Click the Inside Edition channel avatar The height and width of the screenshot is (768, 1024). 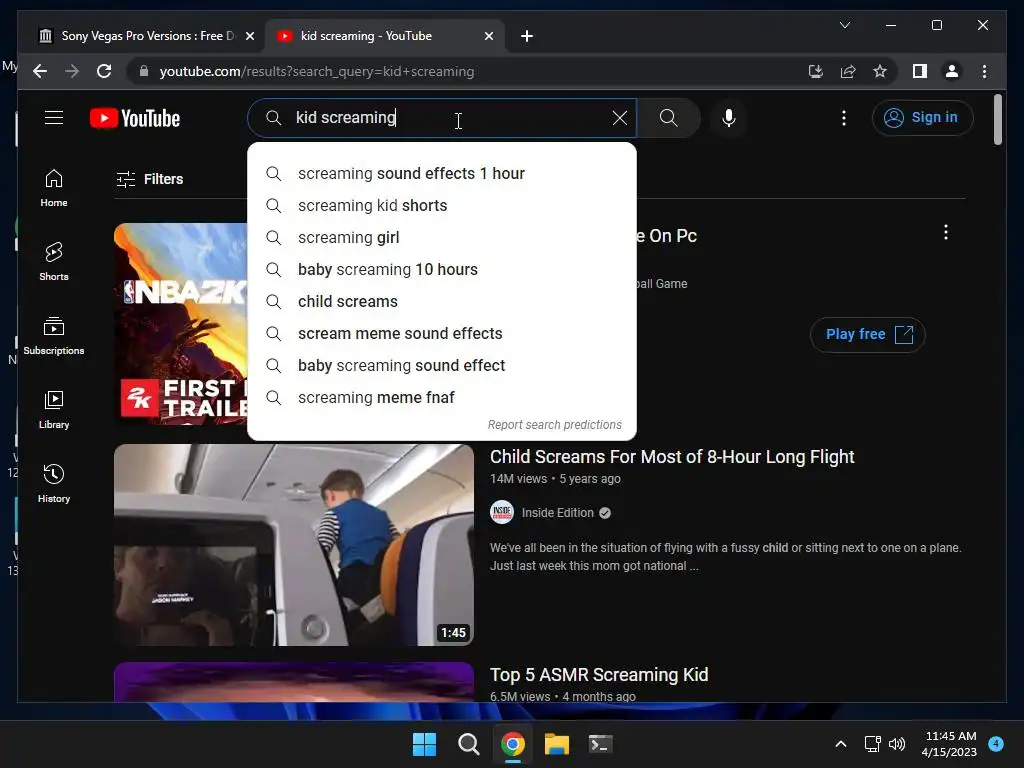[502, 513]
